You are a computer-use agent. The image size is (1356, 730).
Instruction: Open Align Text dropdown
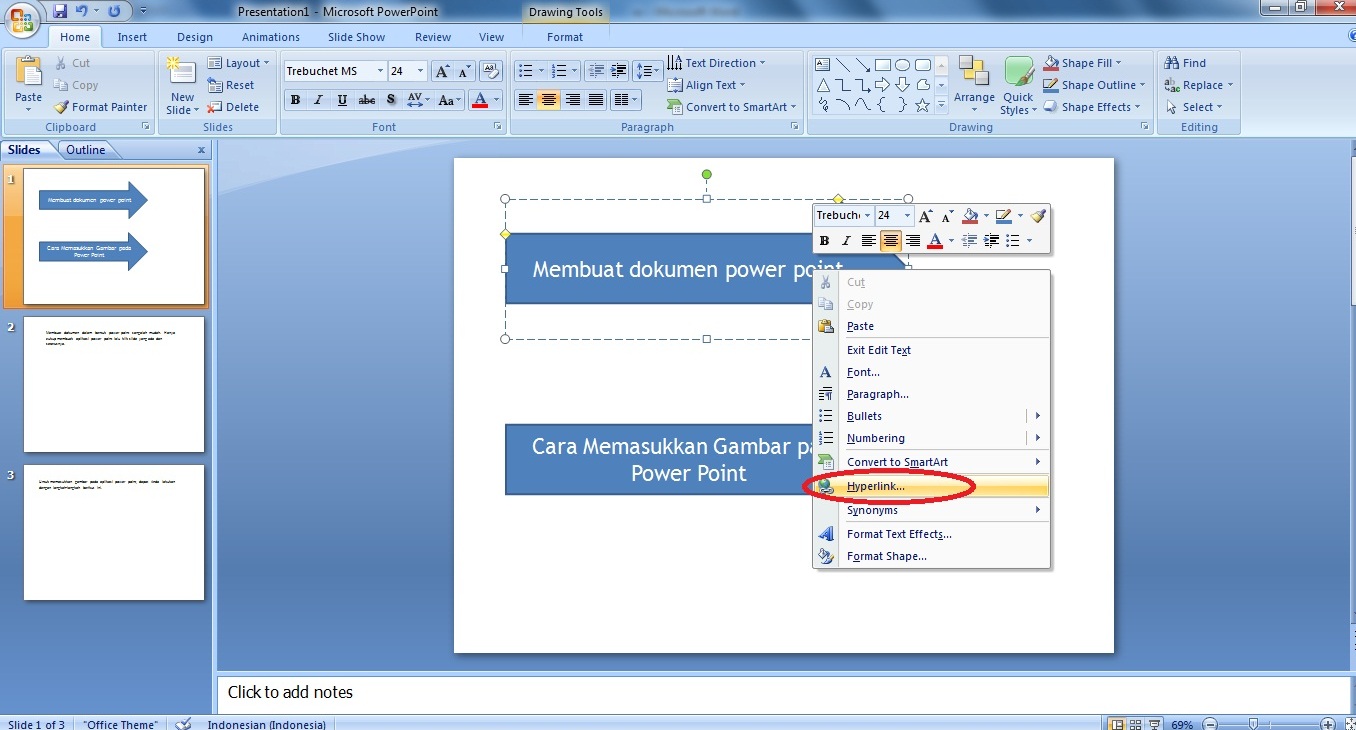[x=706, y=85]
